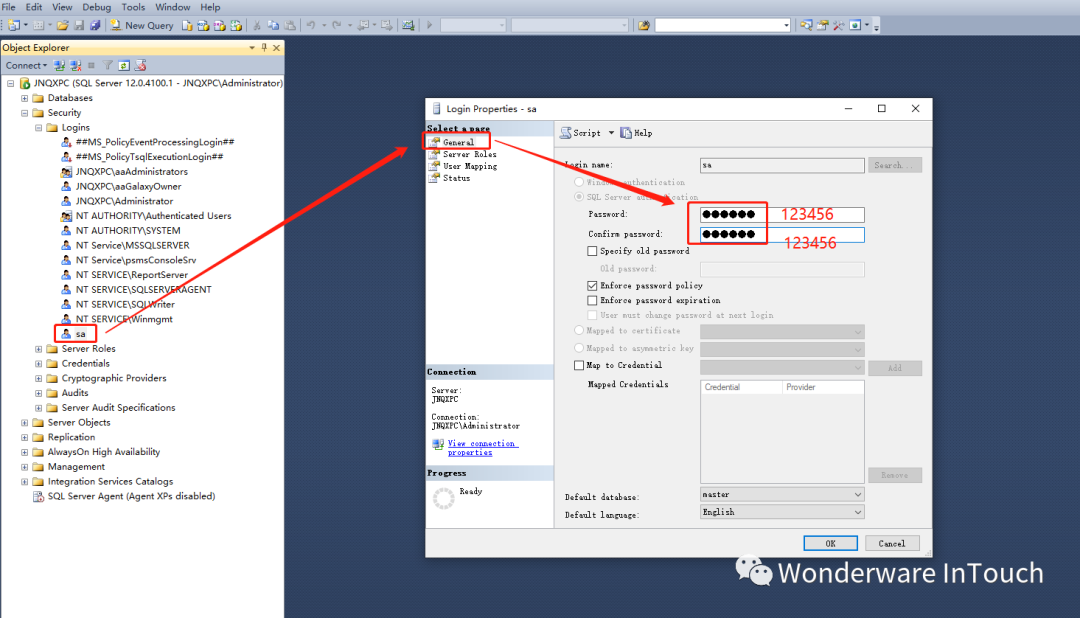Click the Password field
Screen dimensions: 1080x618
pyautogui.click(x=782, y=214)
